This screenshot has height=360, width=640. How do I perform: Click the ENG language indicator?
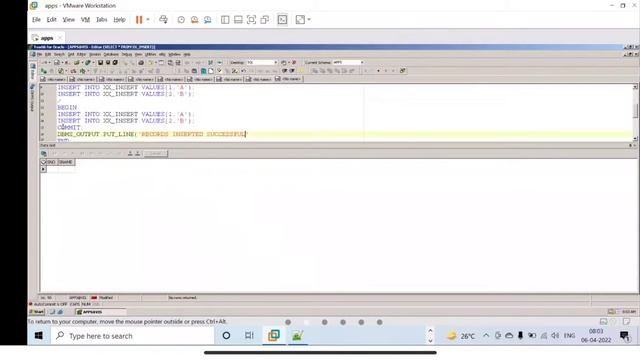(569, 336)
